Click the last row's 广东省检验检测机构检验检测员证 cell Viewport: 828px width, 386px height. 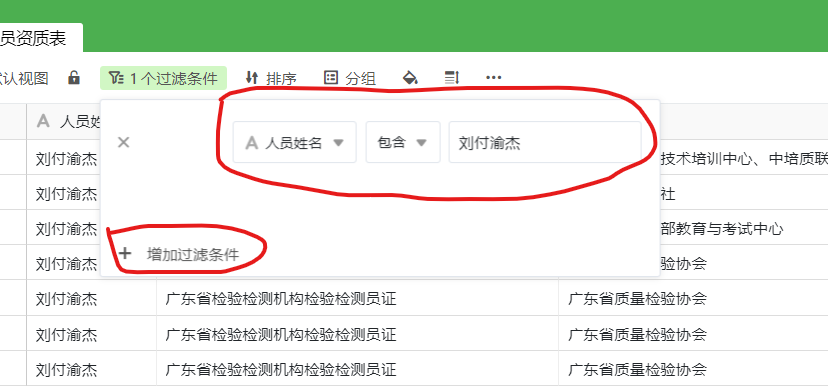pyautogui.click(x=357, y=369)
